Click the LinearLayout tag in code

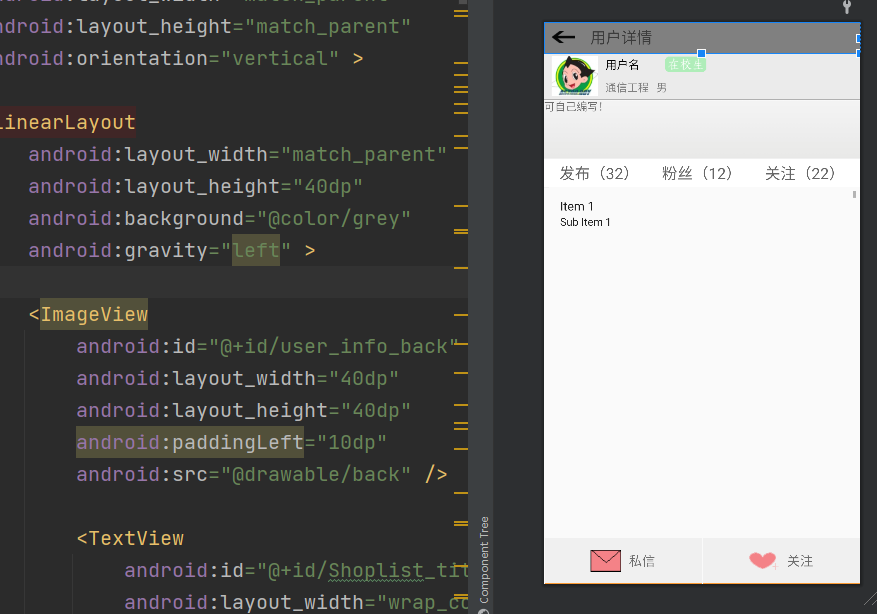[67, 122]
